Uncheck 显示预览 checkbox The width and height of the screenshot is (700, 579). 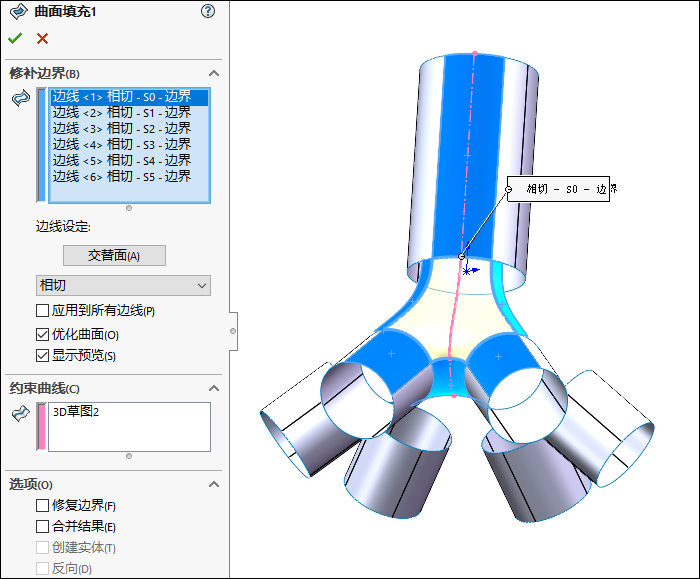click(x=42, y=356)
